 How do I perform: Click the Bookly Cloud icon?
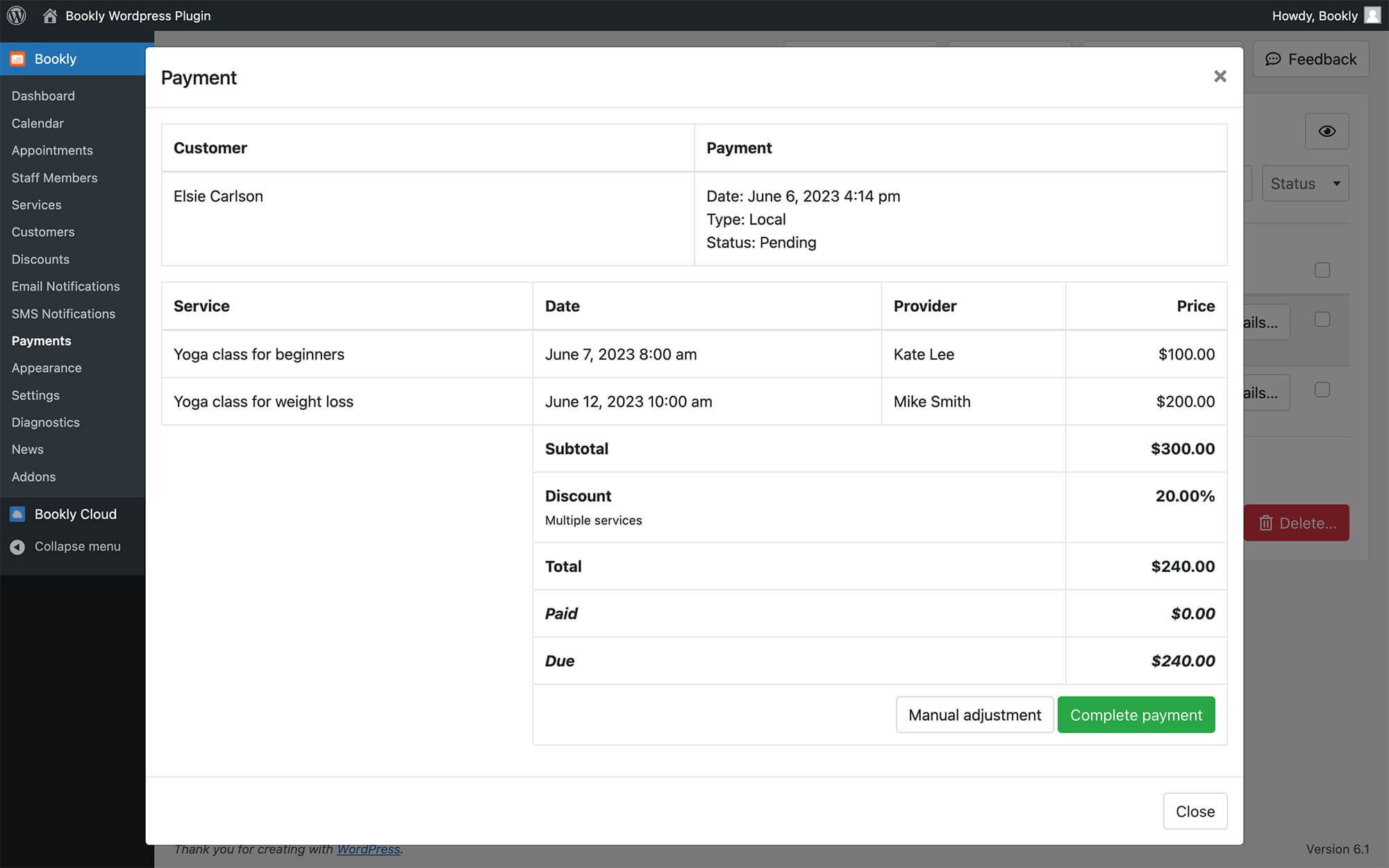click(17, 514)
